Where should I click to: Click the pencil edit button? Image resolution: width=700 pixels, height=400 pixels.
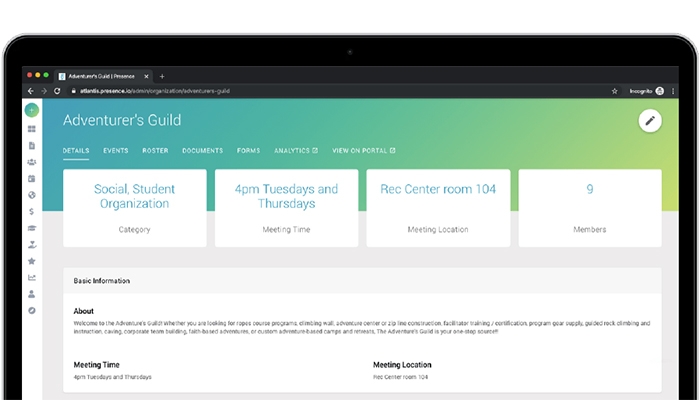(x=650, y=121)
